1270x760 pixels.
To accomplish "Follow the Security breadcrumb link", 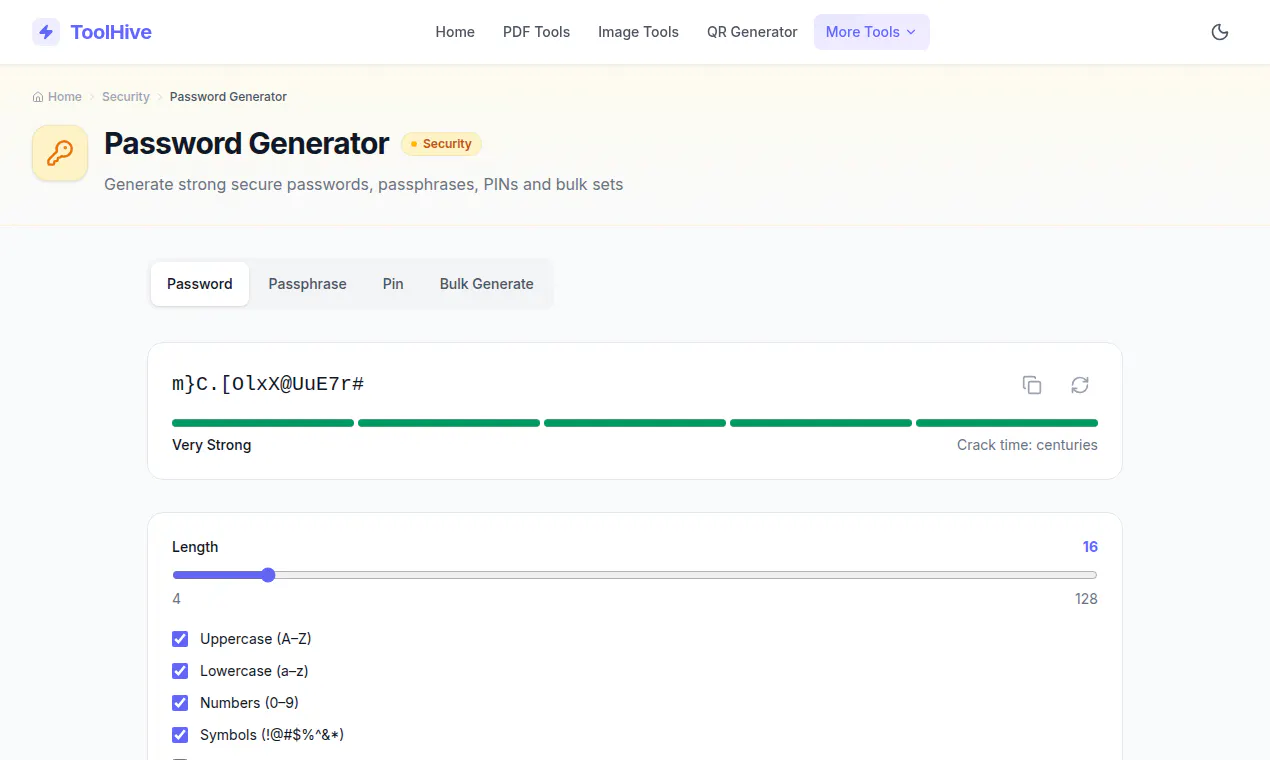I will 126,97.
